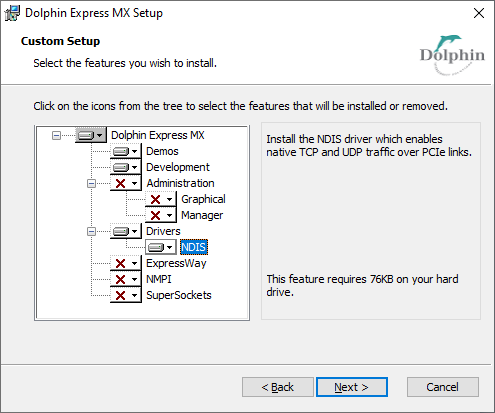Screen dimensions: 495x413
Task: Close the Dolphin Express MX Setup window
Action: [479, 13]
